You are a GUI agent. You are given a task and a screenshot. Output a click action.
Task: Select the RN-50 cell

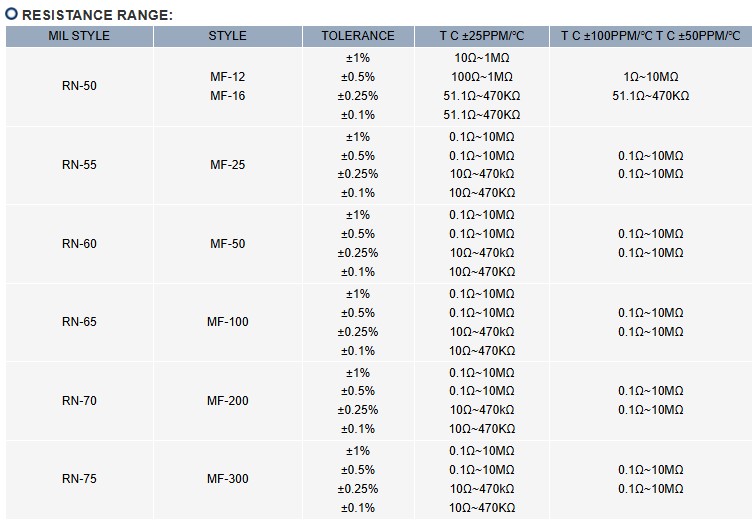[x=79, y=86]
